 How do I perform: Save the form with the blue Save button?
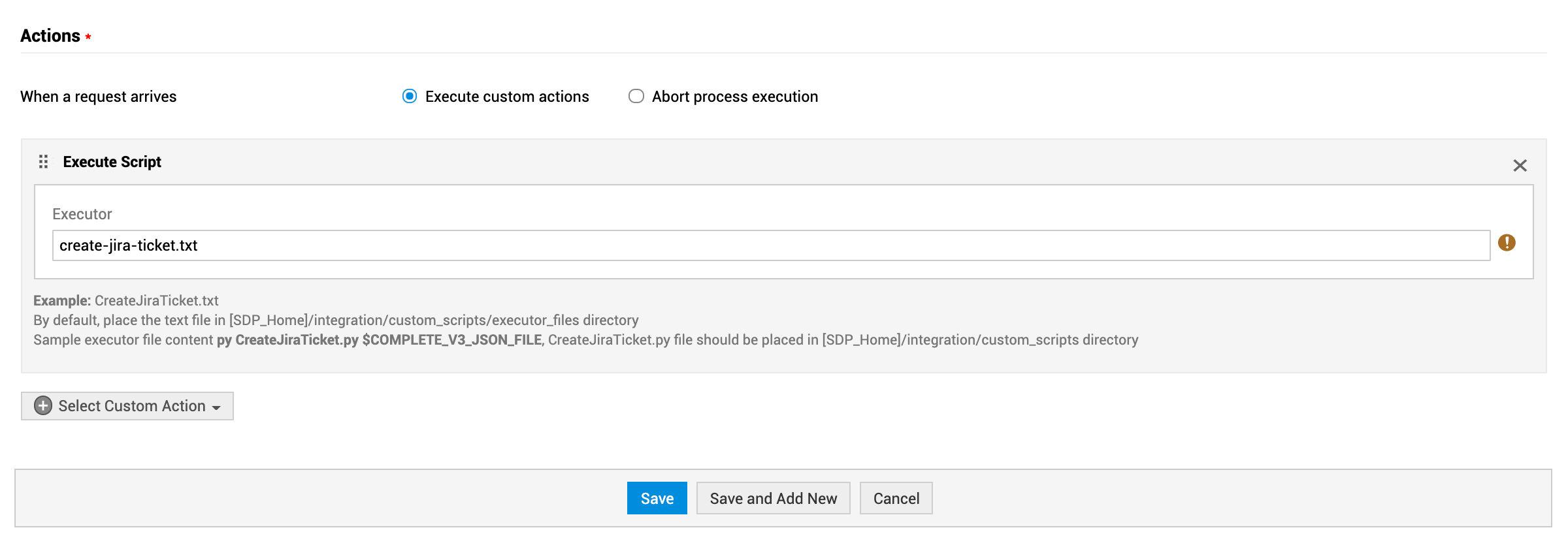pos(657,499)
